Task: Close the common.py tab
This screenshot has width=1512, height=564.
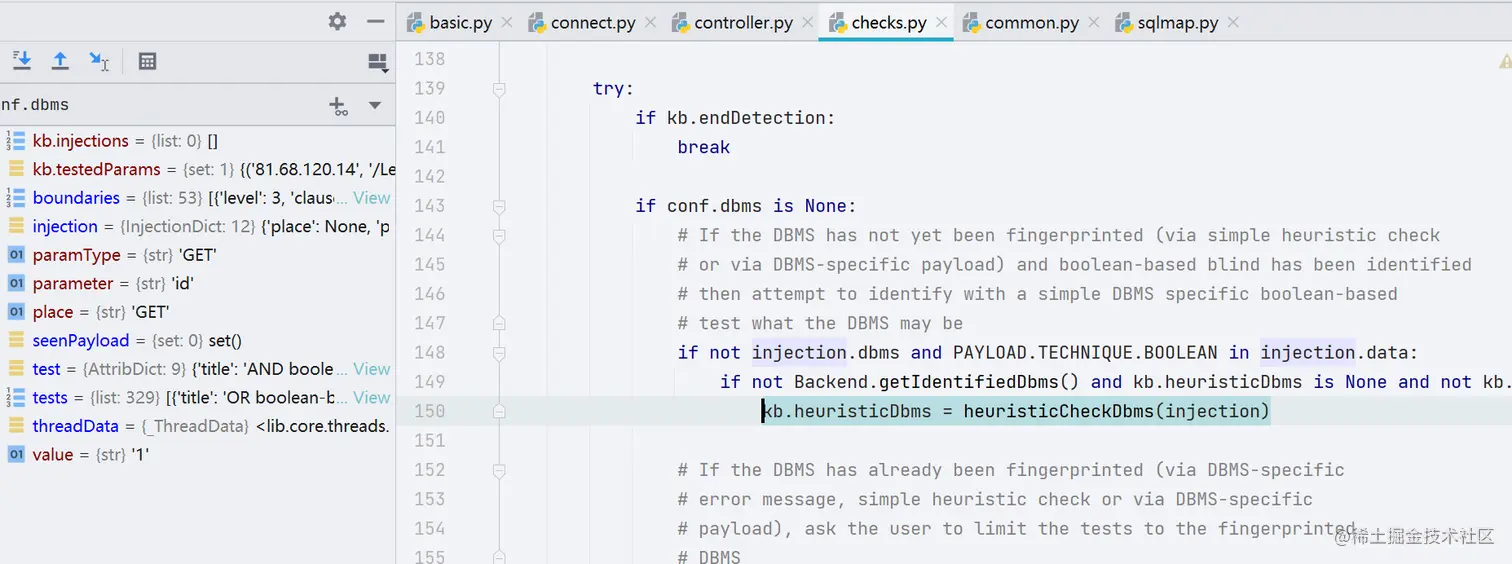Action: (x=1093, y=22)
